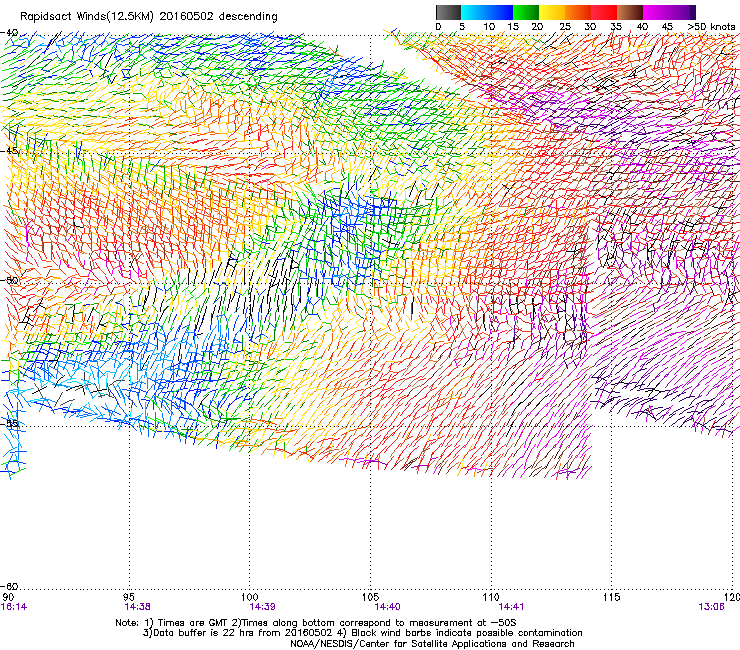The height and width of the screenshot is (650, 740).
Task: Click the 14:41 time label
Action: tap(511, 607)
